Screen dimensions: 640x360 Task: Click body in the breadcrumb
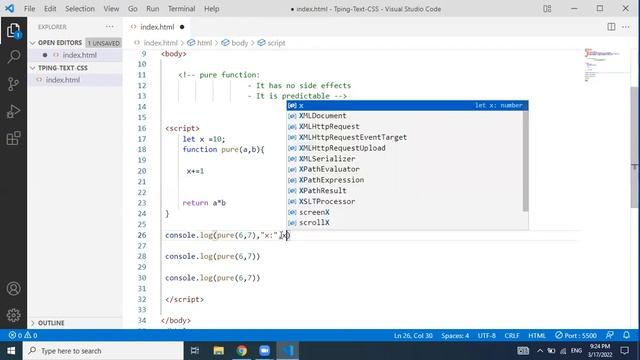tap(239, 43)
